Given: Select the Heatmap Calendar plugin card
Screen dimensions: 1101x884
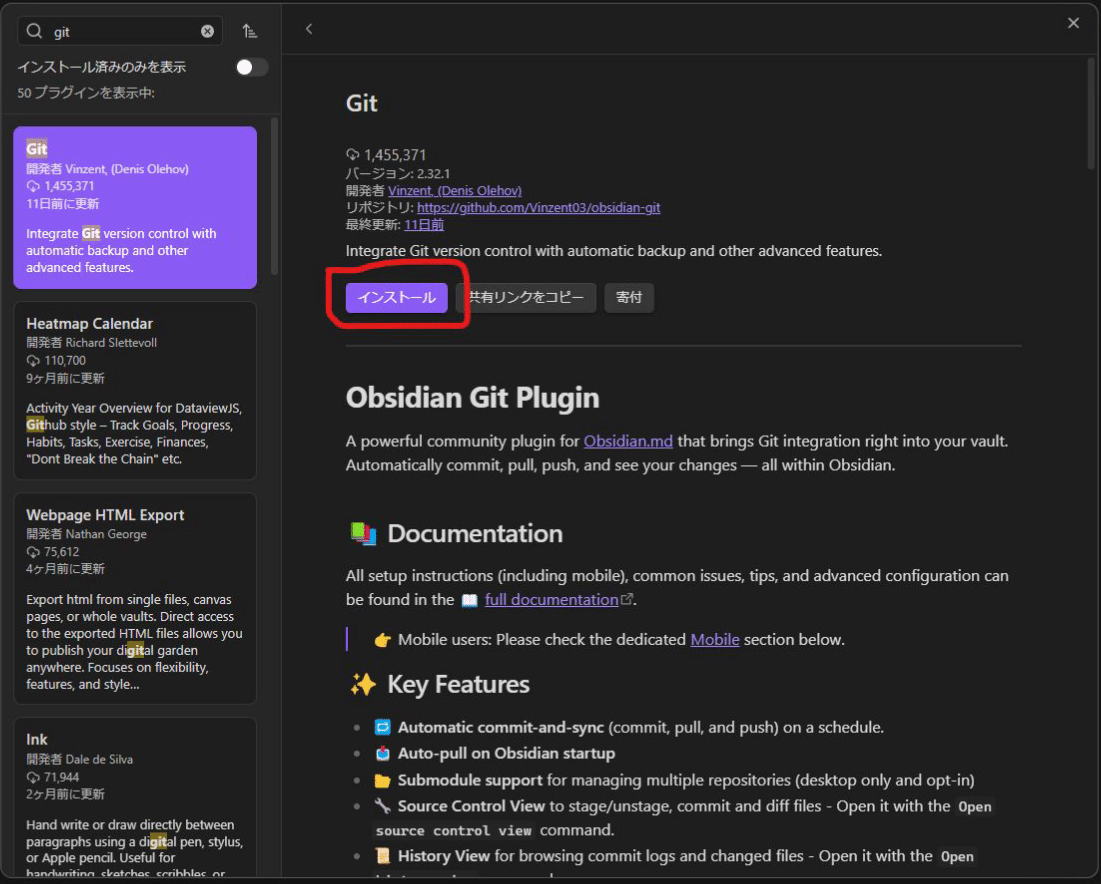Looking at the screenshot, I should (135, 391).
